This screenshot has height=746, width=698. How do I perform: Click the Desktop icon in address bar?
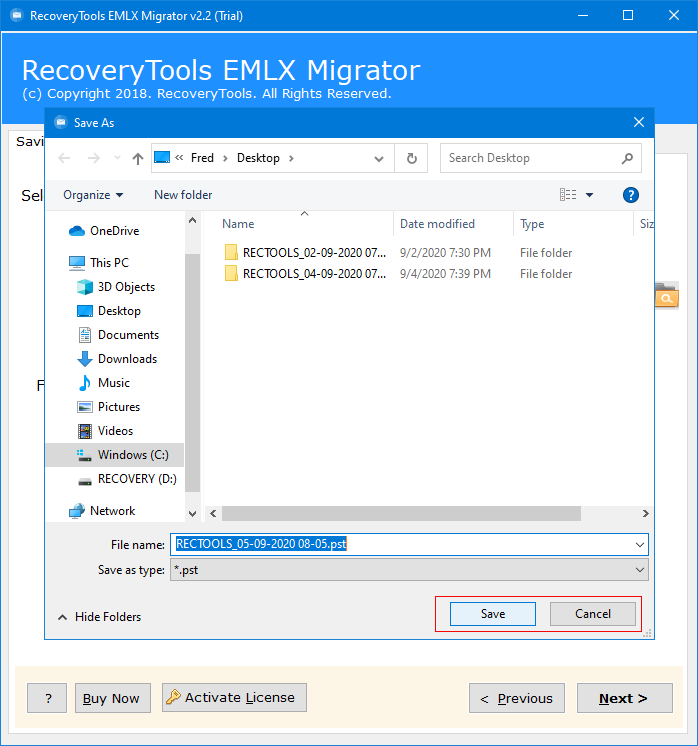click(x=162, y=157)
